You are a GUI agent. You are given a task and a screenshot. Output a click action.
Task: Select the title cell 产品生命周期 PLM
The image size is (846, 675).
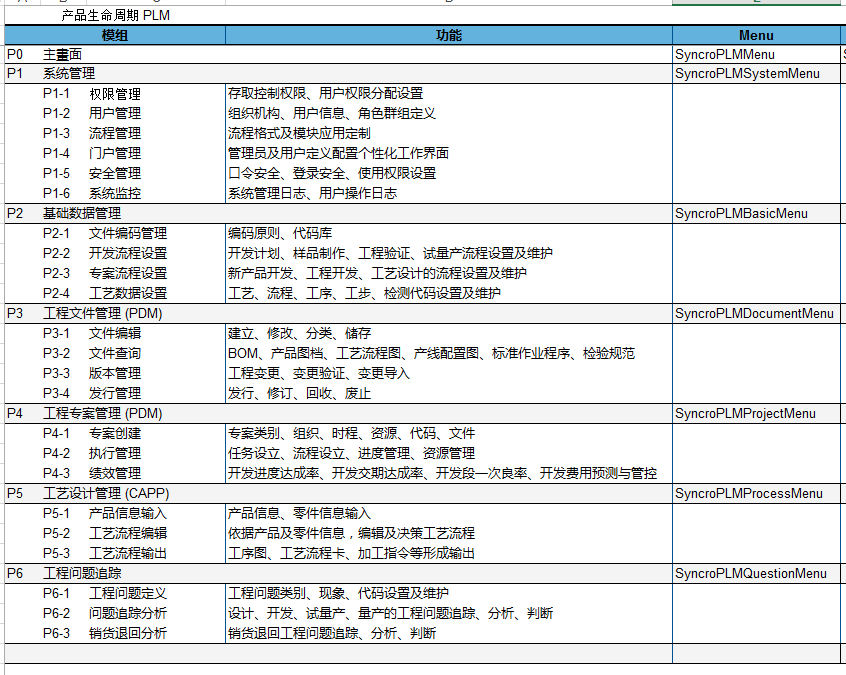(x=115, y=16)
